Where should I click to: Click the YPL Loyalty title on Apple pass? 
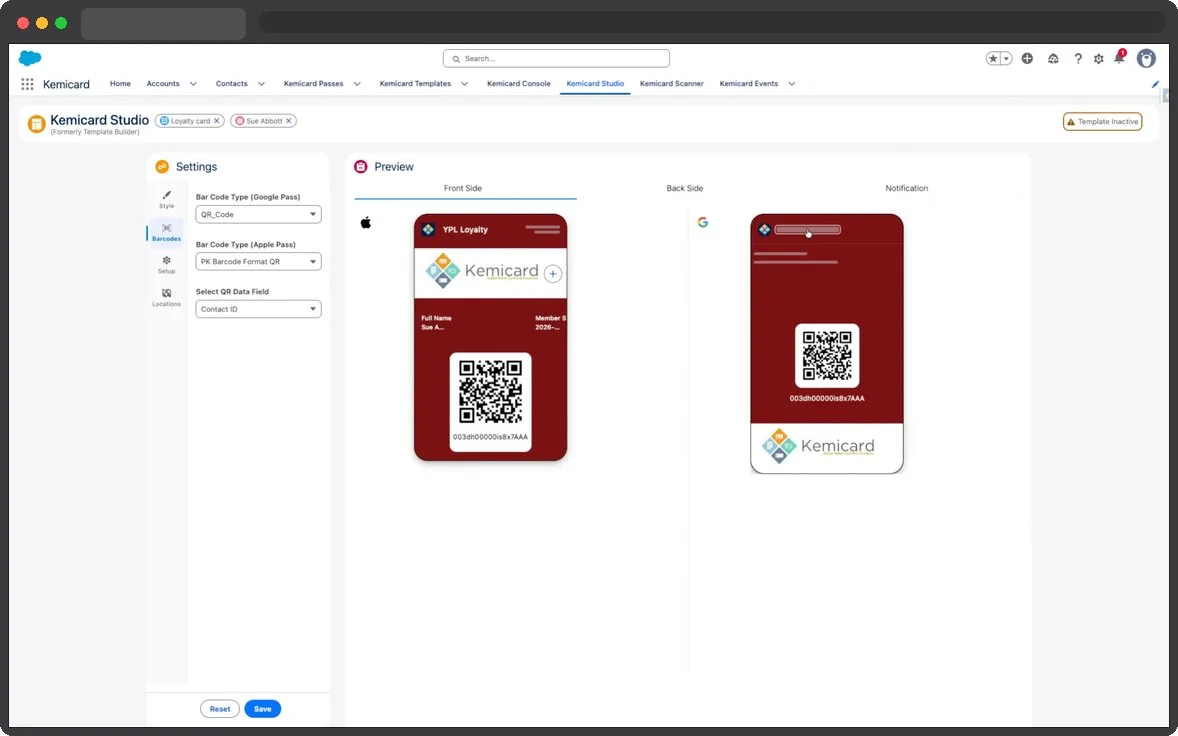pos(465,230)
